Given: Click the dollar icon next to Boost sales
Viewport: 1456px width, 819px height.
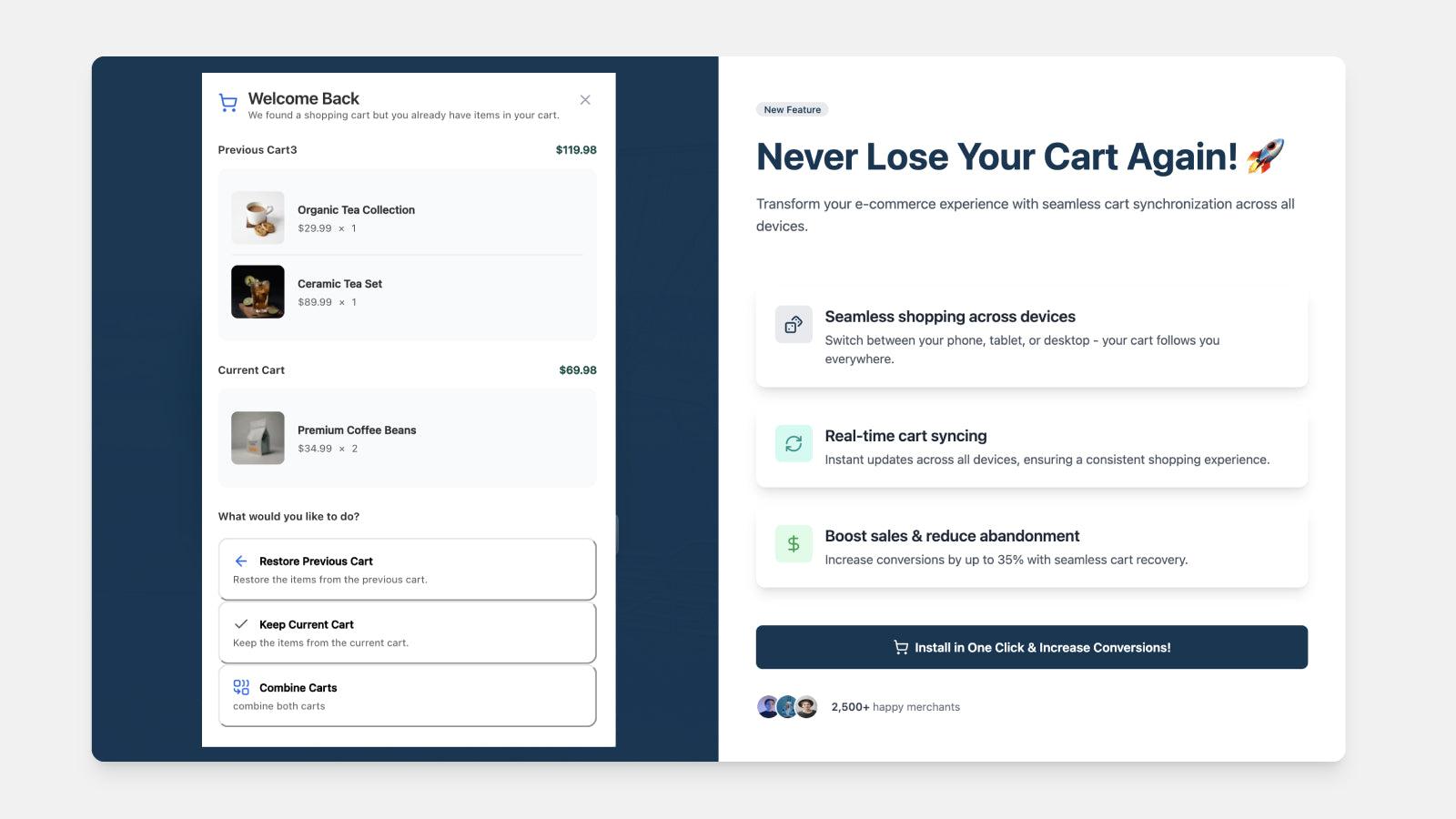Looking at the screenshot, I should pyautogui.click(x=793, y=543).
